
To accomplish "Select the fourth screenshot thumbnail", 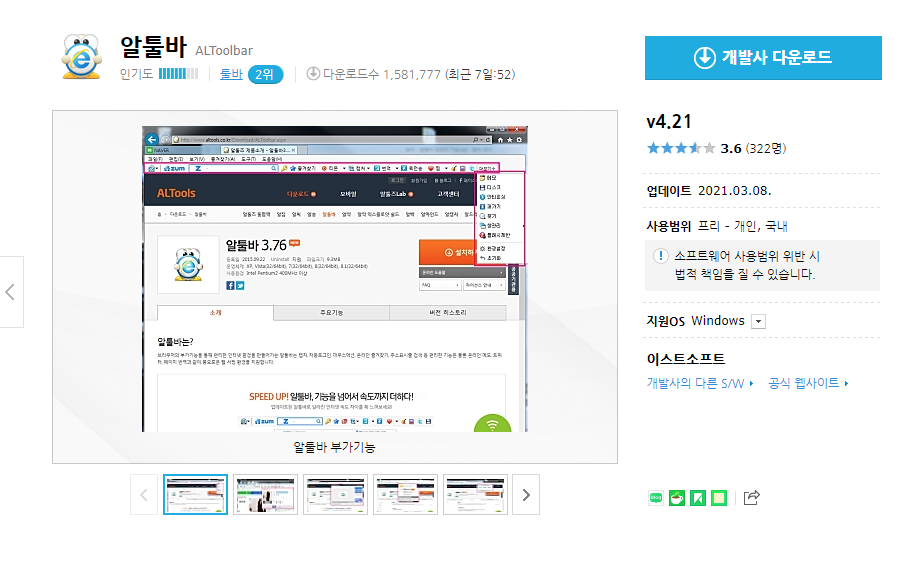I will click(x=406, y=495).
